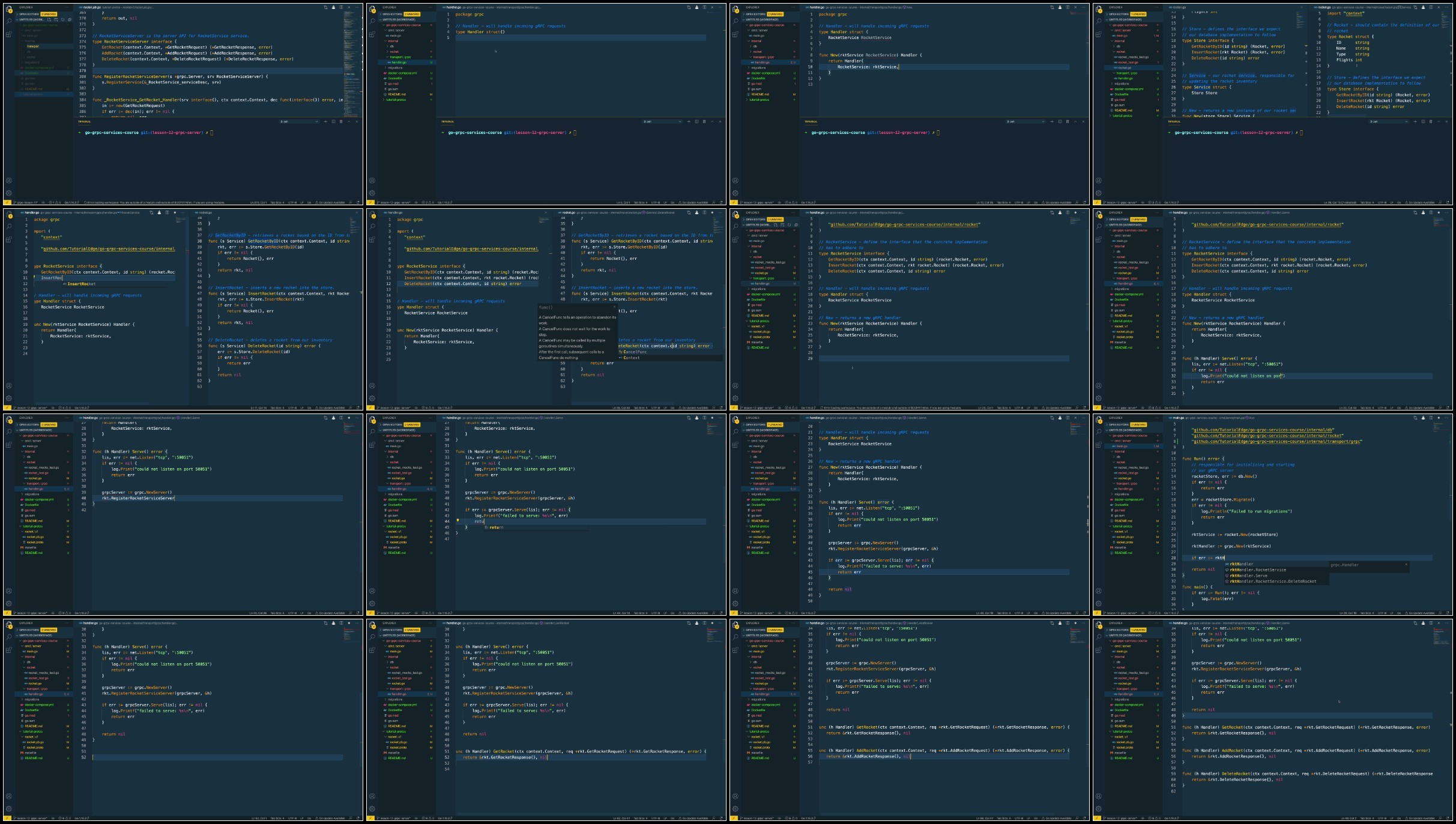Image resolution: width=1456 pixels, height=824 pixels.
Task: Open makefile in main.go frame's explorer
Action: 1134,547
